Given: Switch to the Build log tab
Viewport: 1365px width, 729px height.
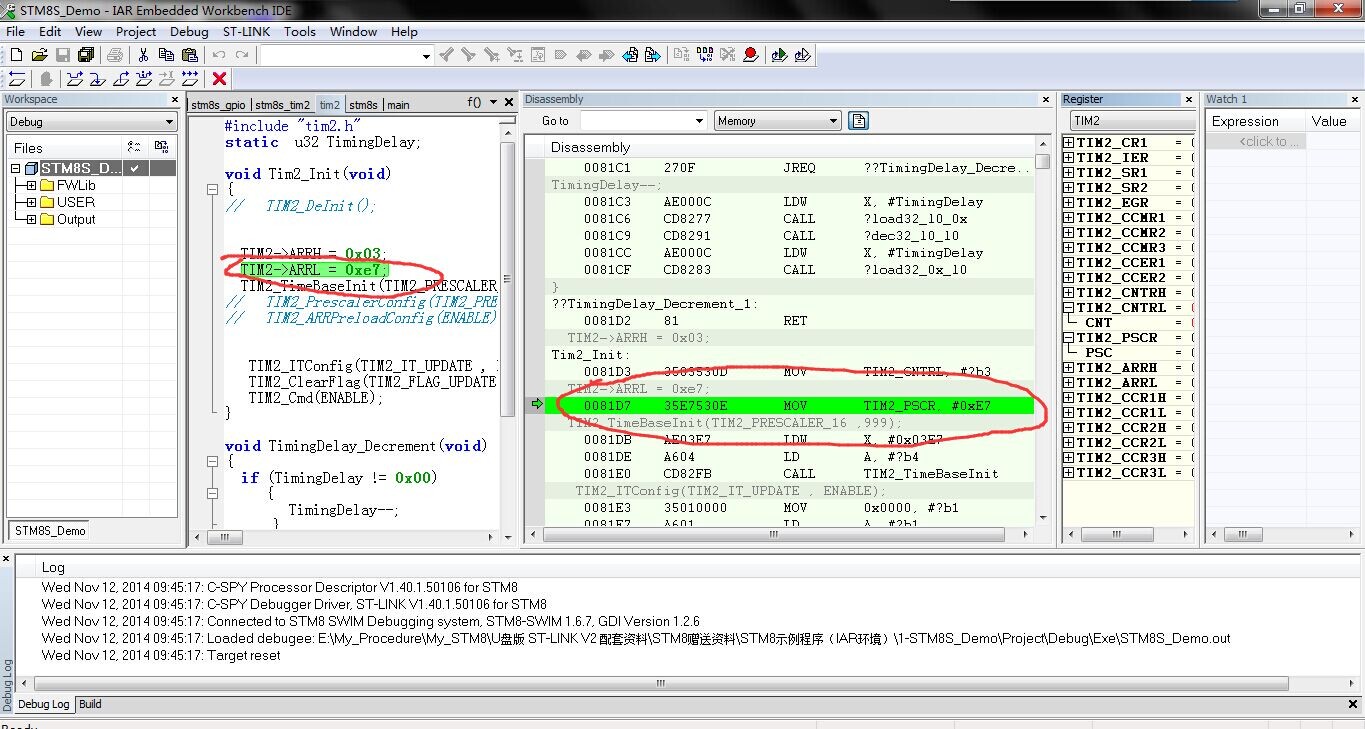Looking at the screenshot, I should (91, 704).
